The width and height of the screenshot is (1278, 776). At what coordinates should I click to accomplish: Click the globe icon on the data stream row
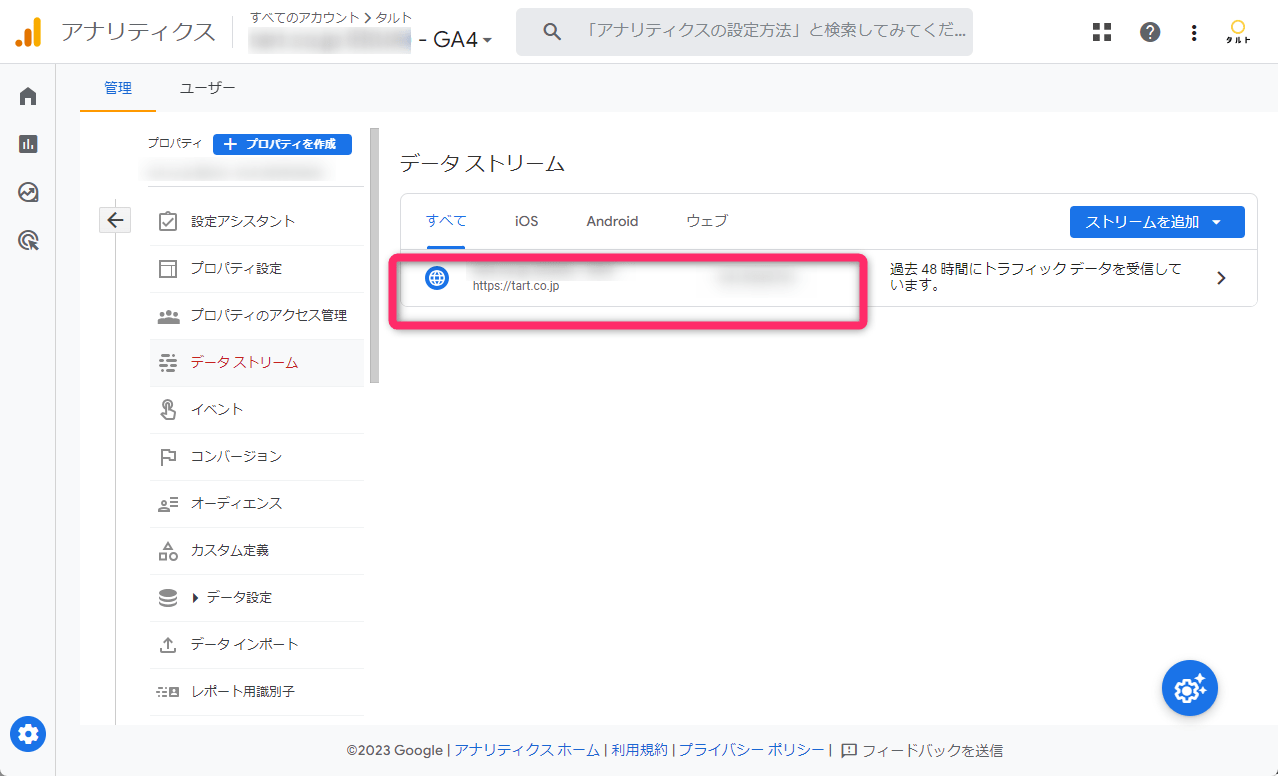436,277
